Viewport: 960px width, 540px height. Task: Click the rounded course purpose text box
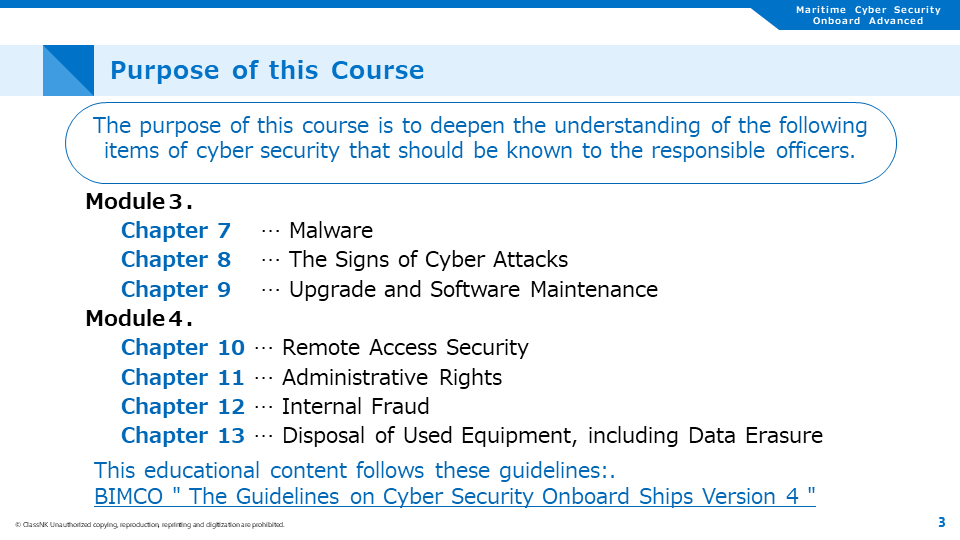pyautogui.click(x=480, y=140)
